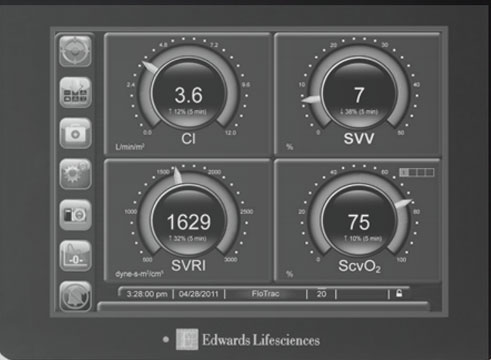Tap the dyne-s-m²/cm⁵ unit label
Viewport: 491px width, 360px height.
point(139,274)
